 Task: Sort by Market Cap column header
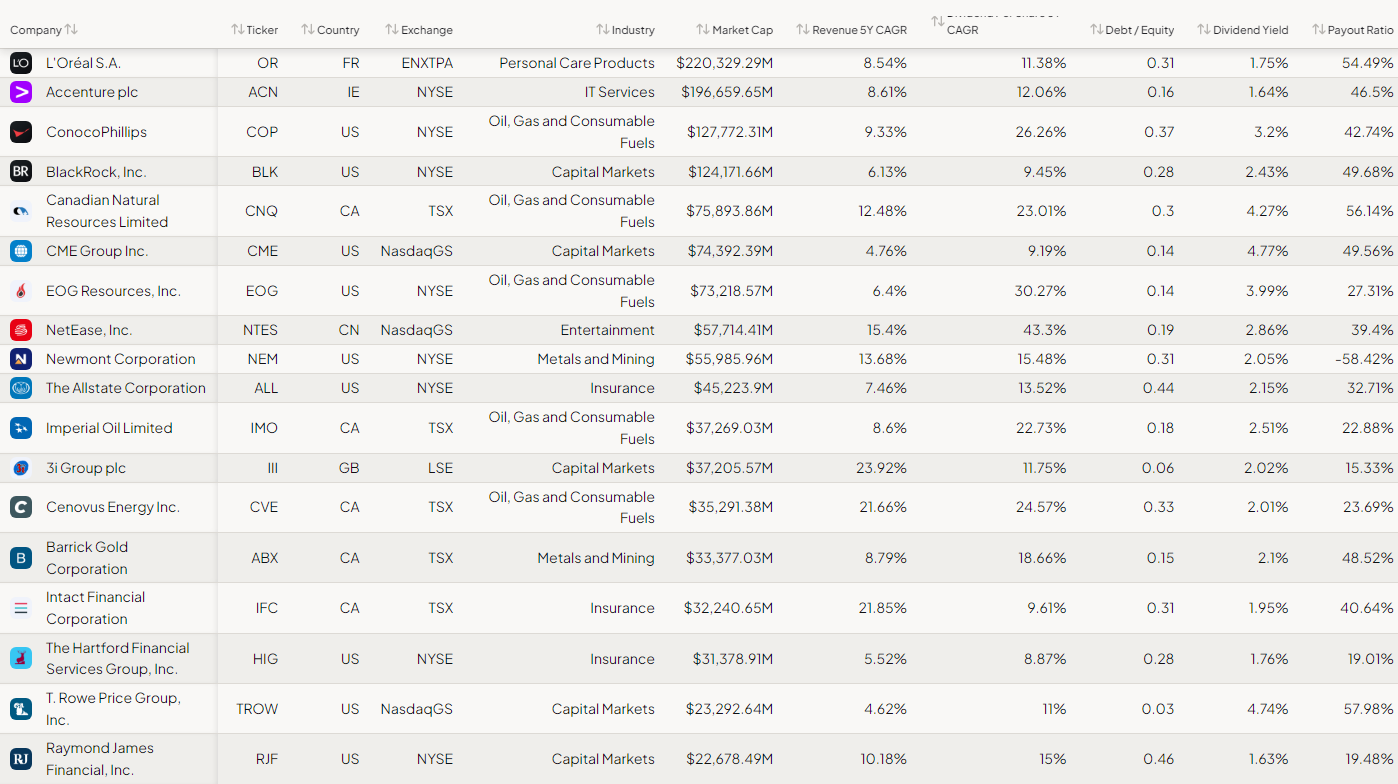coord(735,30)
